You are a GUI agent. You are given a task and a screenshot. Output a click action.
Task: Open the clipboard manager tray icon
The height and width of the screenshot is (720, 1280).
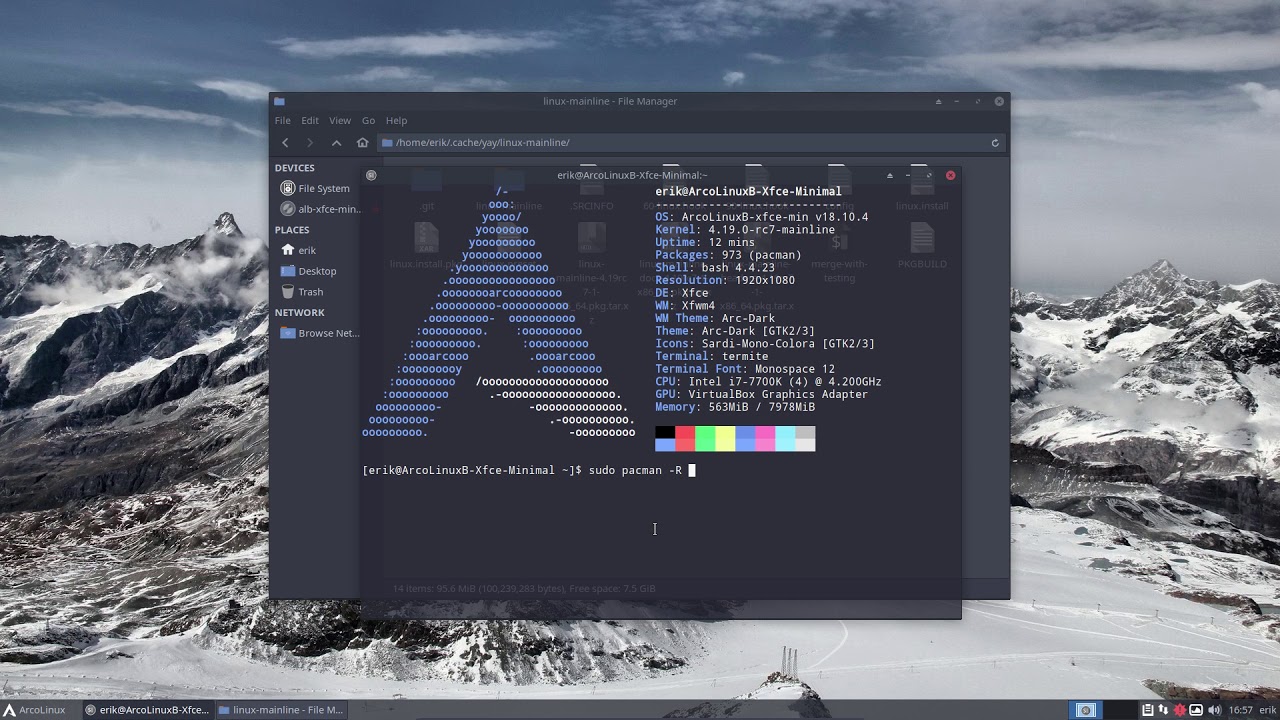click(1148, 710)
